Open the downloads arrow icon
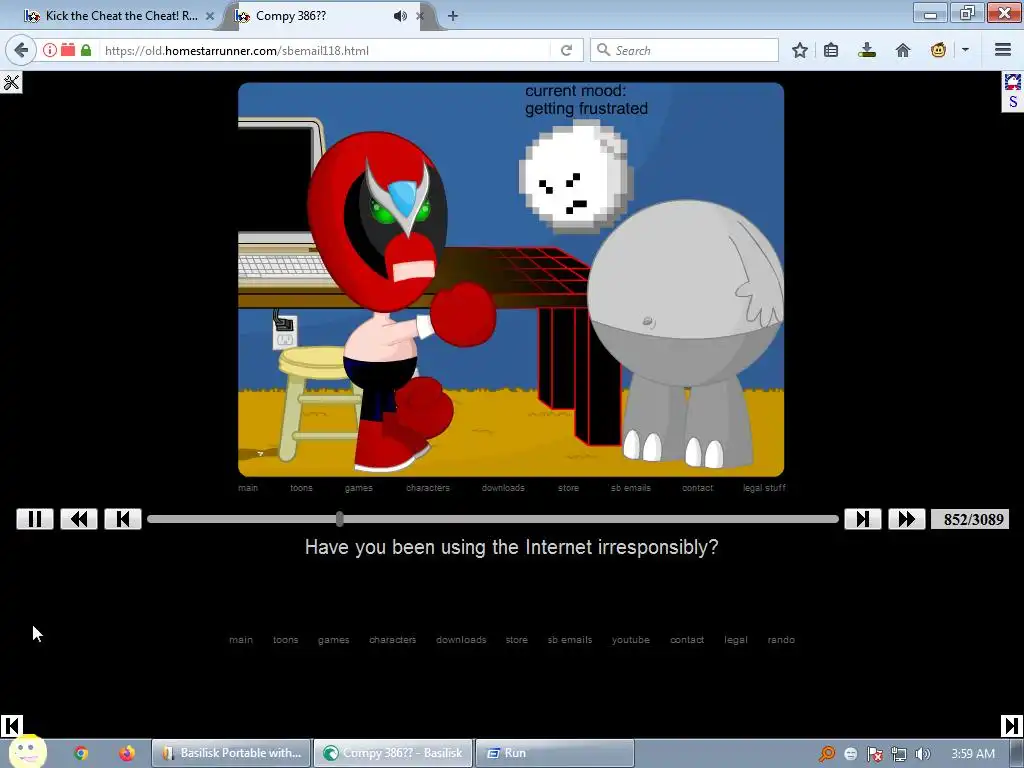The height and width of the screenshot is (768, 1024). [867, 50]
